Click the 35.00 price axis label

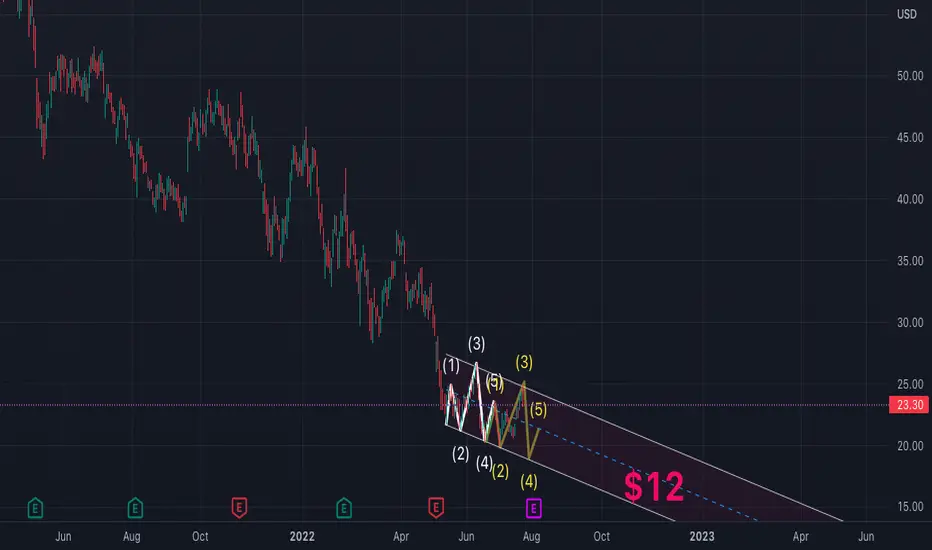point(909,261)
